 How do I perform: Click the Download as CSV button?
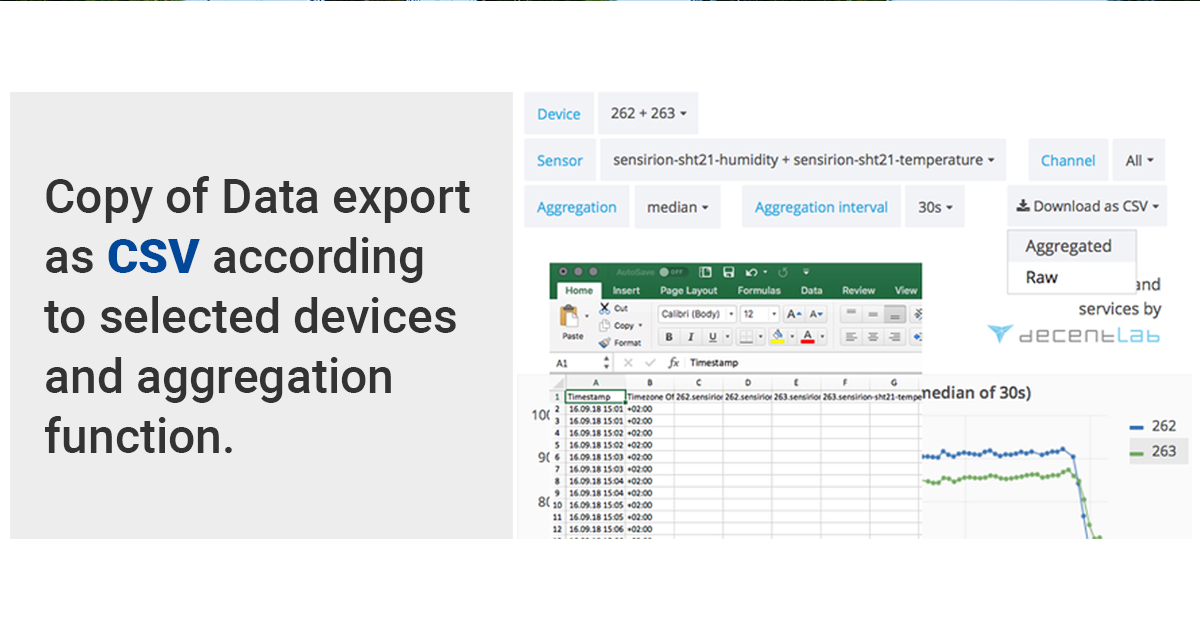point(1087,206)
